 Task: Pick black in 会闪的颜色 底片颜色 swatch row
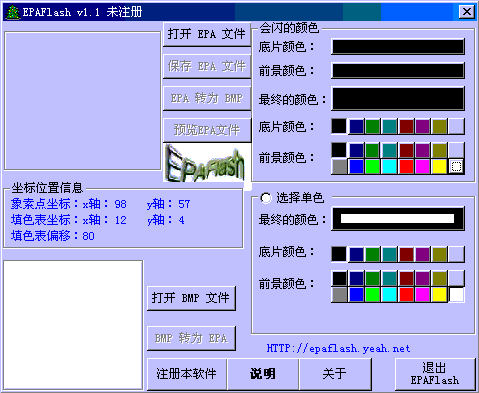[x=339, y=126]
